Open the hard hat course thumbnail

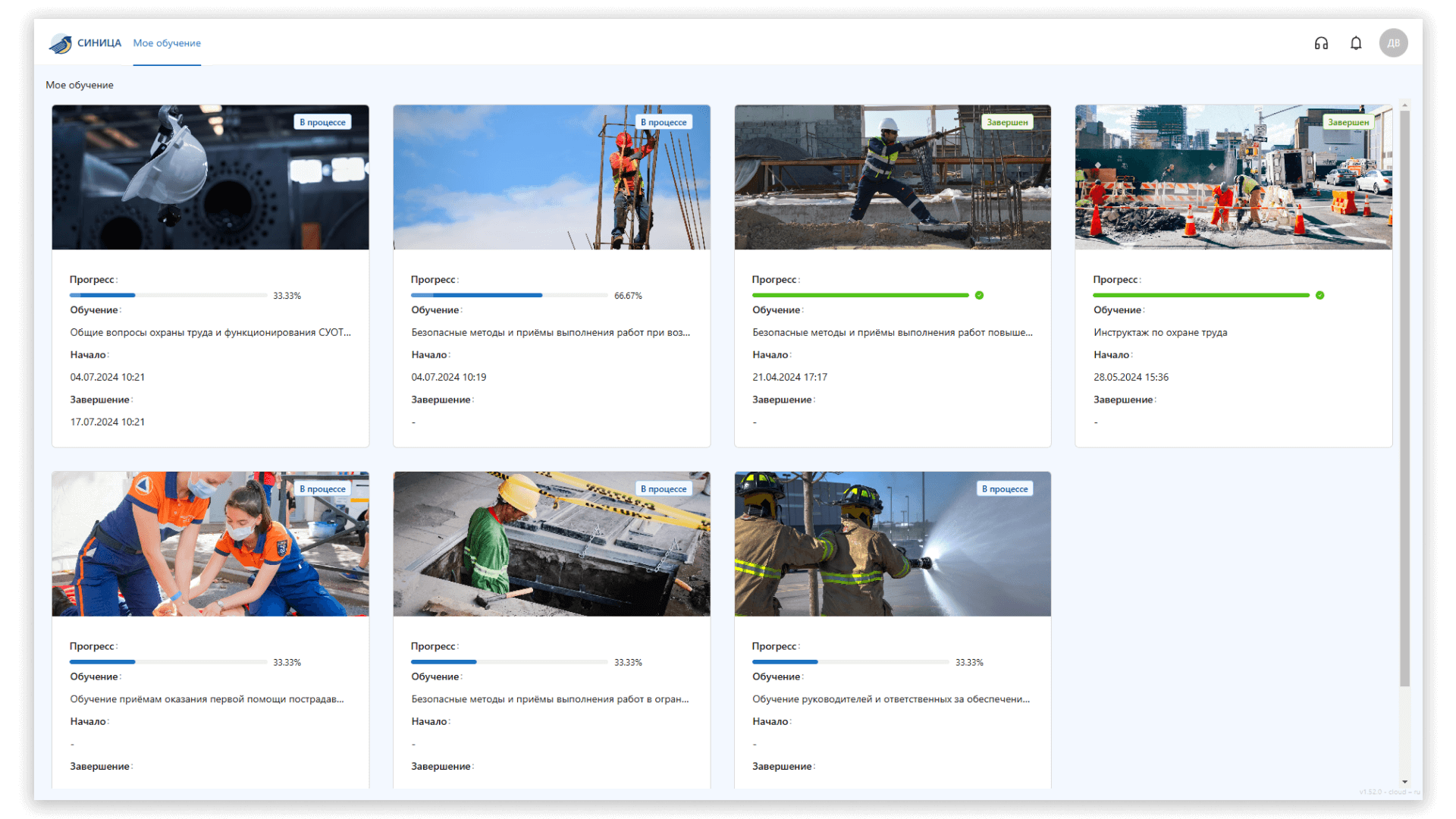(210, 177)
